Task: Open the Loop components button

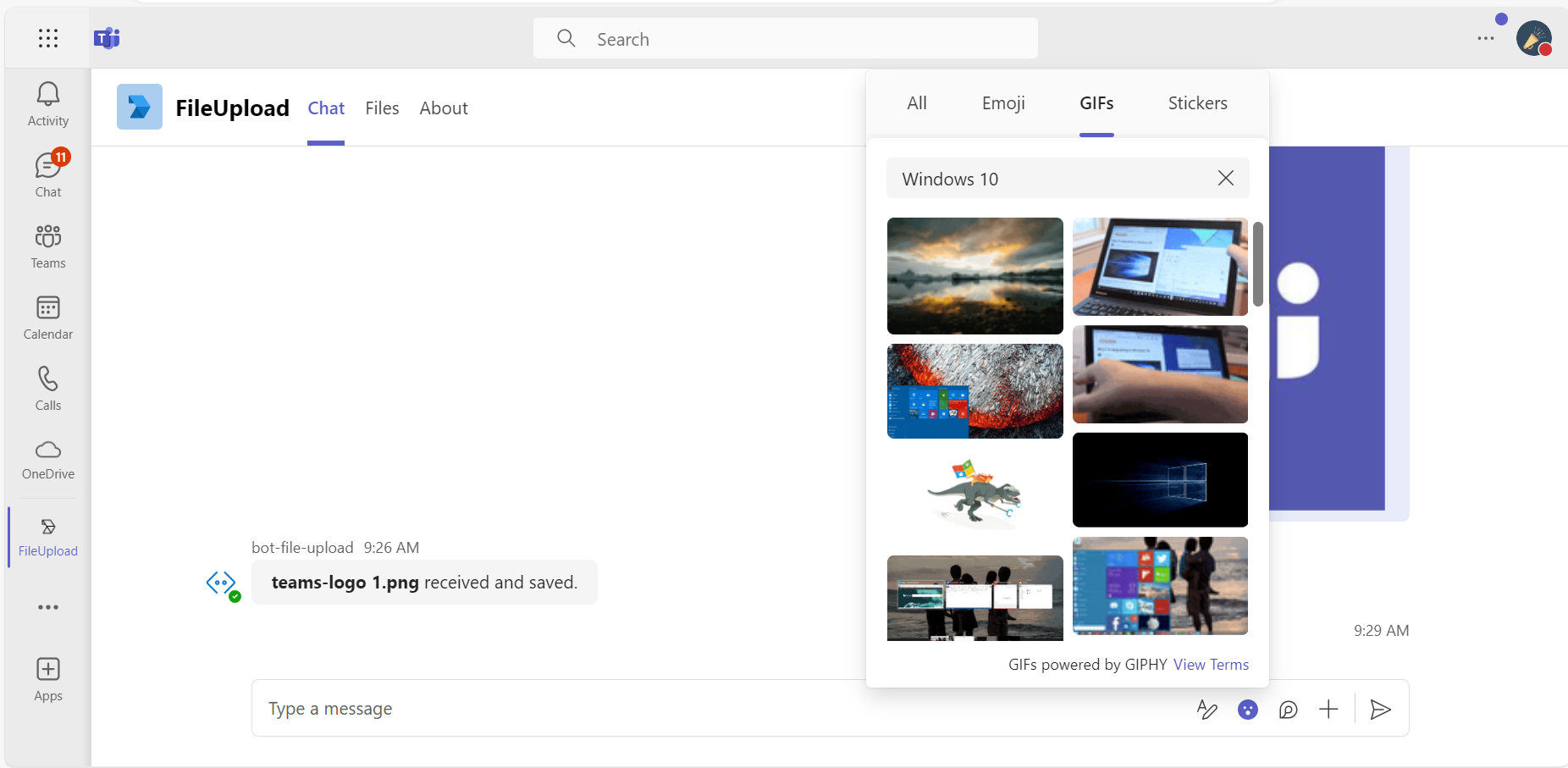Action: pos(1289,710)
